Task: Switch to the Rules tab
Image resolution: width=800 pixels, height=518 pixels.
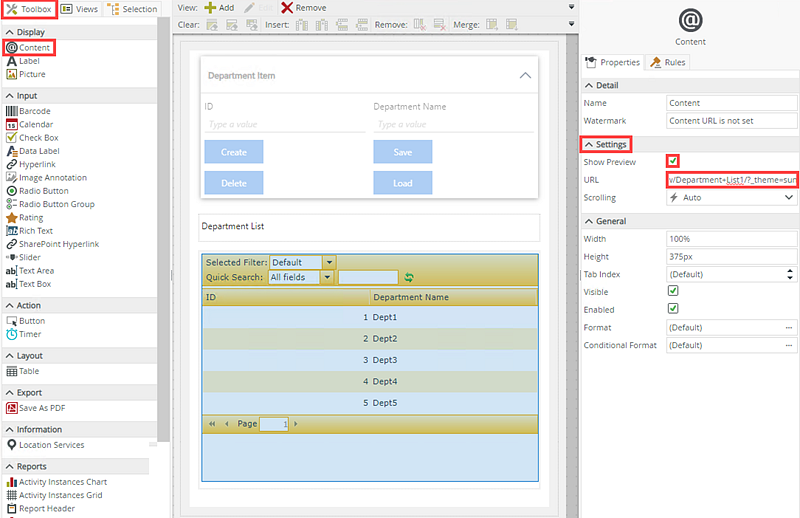Action: point(668,62)
